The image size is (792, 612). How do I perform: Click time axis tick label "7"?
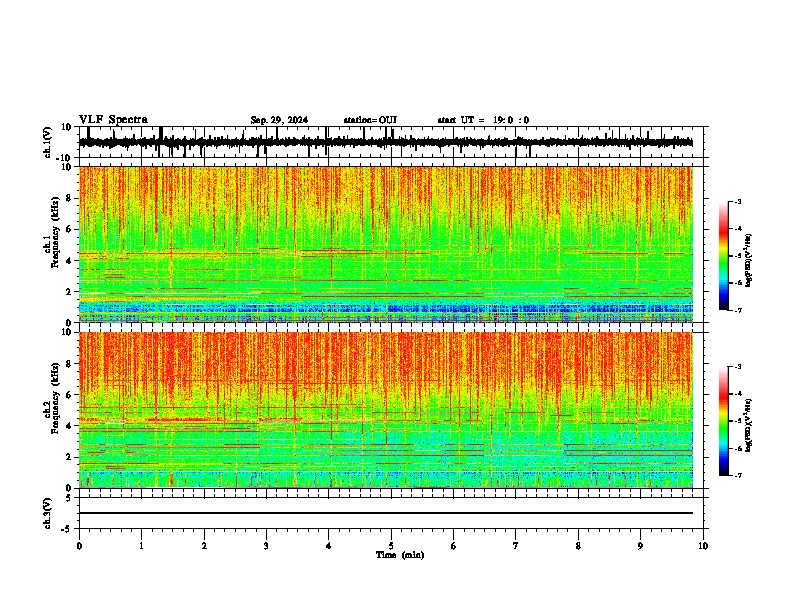(516, 546)
